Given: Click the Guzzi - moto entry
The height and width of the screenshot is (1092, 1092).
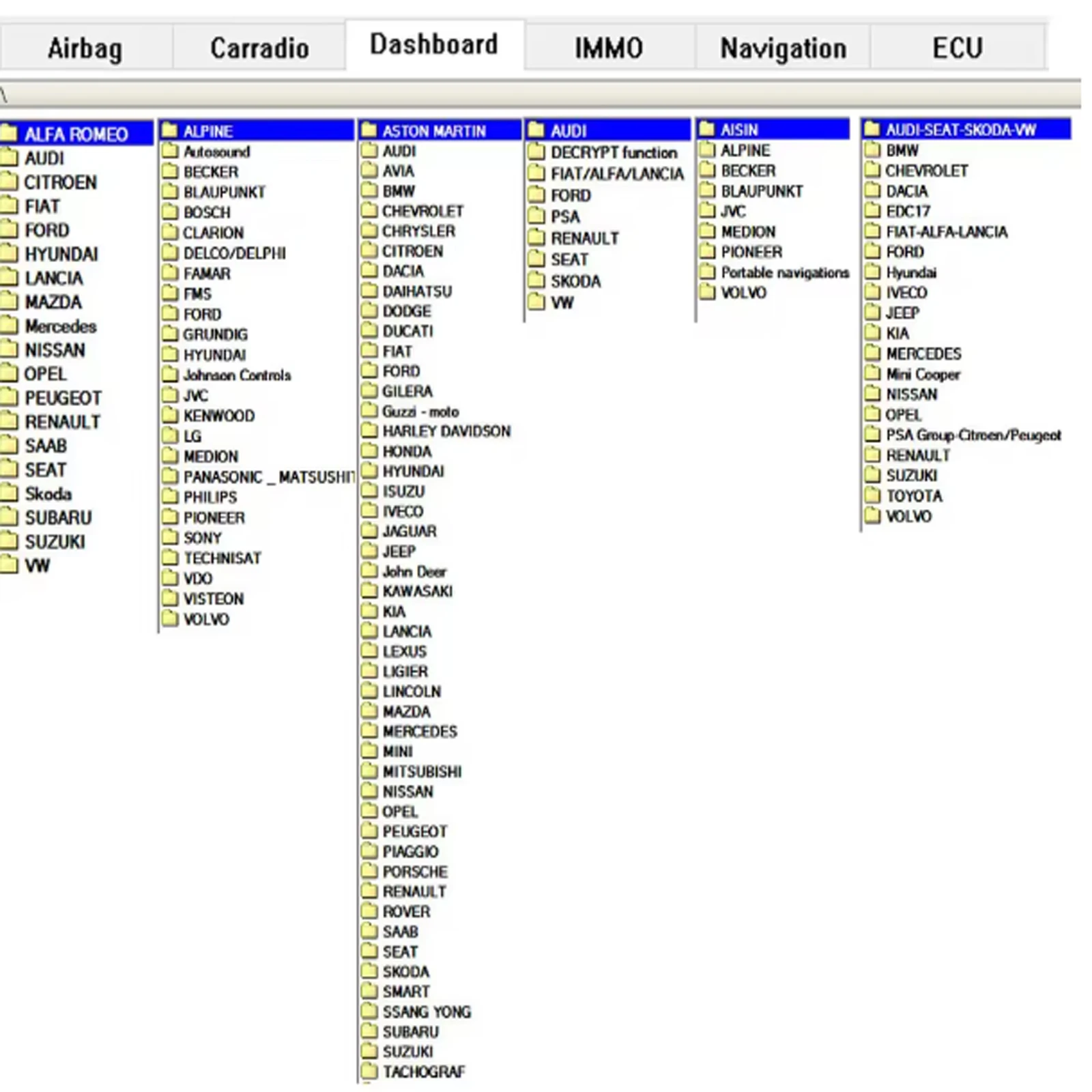Looking at the screenshot, I should [420, 412].
